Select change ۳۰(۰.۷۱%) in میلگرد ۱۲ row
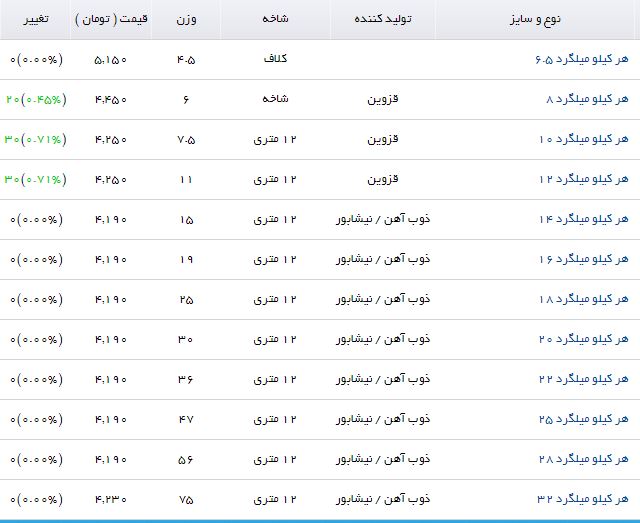This screenshot has width=640, height=523. click(x=35, y=180)
